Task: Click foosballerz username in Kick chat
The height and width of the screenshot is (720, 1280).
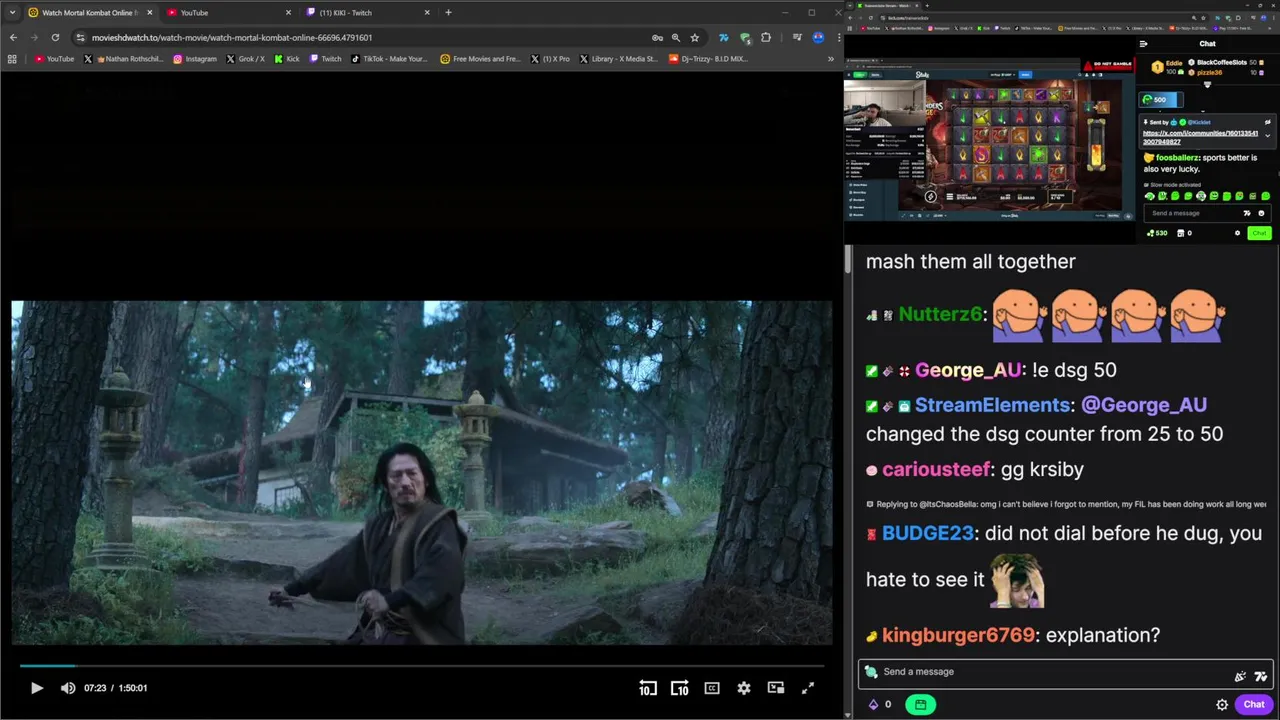Action: pyautogui.click(x=1176, y=158)
